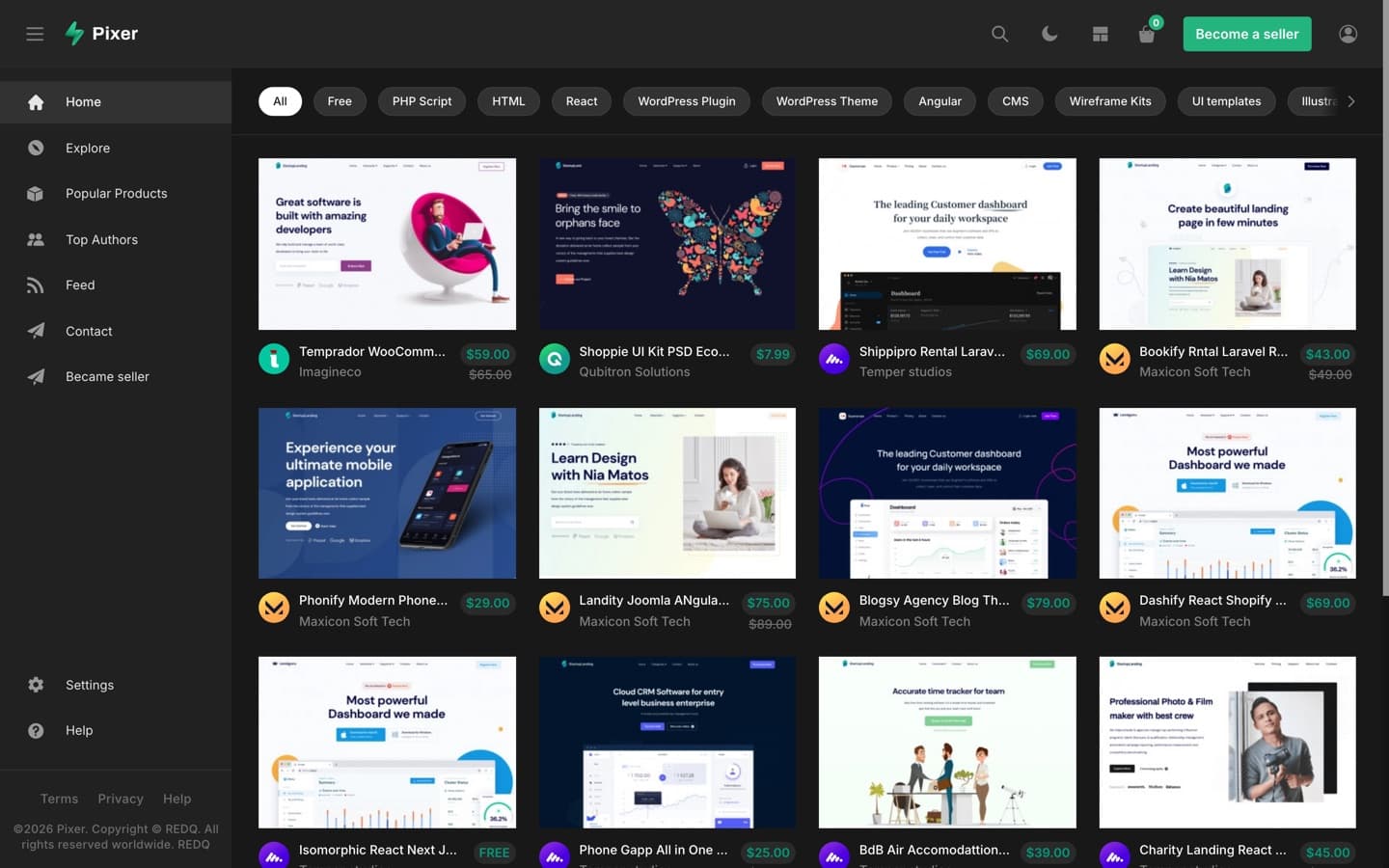Click the Settings gear icon

point(36,685)
